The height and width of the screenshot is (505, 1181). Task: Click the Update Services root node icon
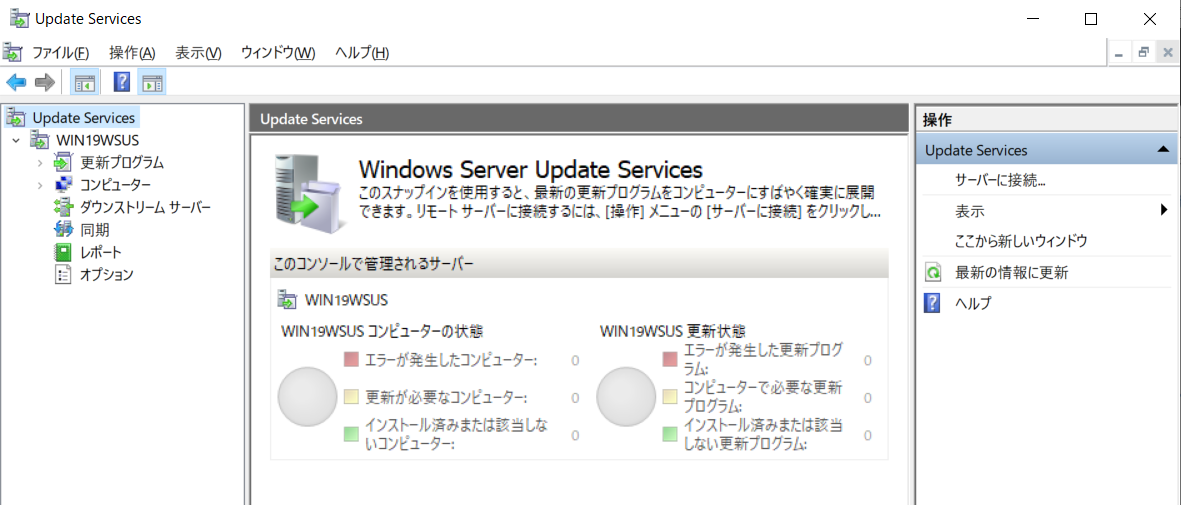(16, 118)
